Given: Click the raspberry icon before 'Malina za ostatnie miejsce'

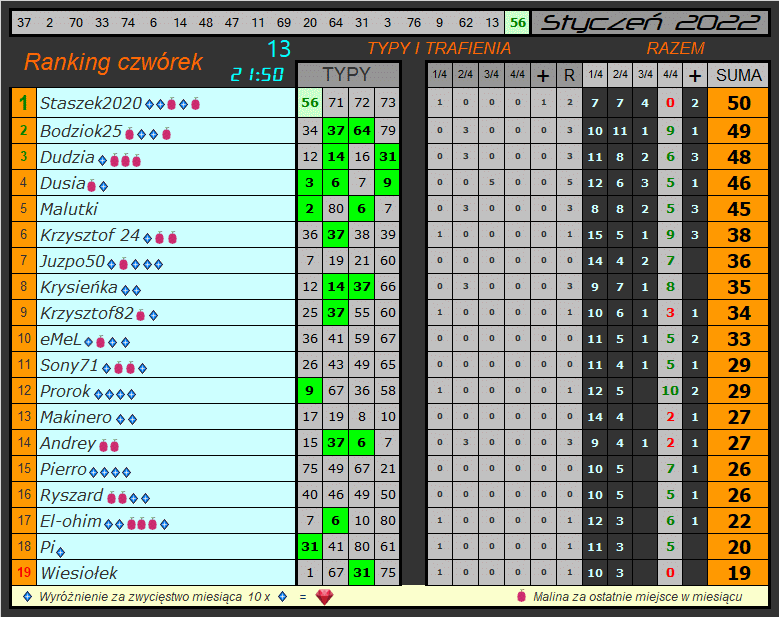Looking at the screenshot, I should pyautogui.click(x=521, y=596).
